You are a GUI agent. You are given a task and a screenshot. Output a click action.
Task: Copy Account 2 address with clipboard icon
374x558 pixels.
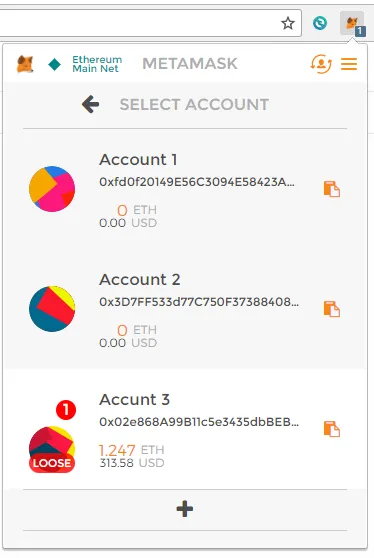pos(332,309)
